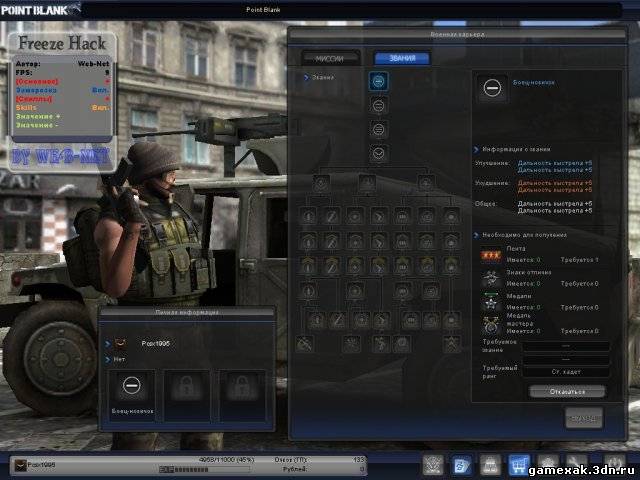Screen dimensions: 640x480
Task: Click the grey button below Отказаться at panel corner
Action: click(x=584, y=418)
